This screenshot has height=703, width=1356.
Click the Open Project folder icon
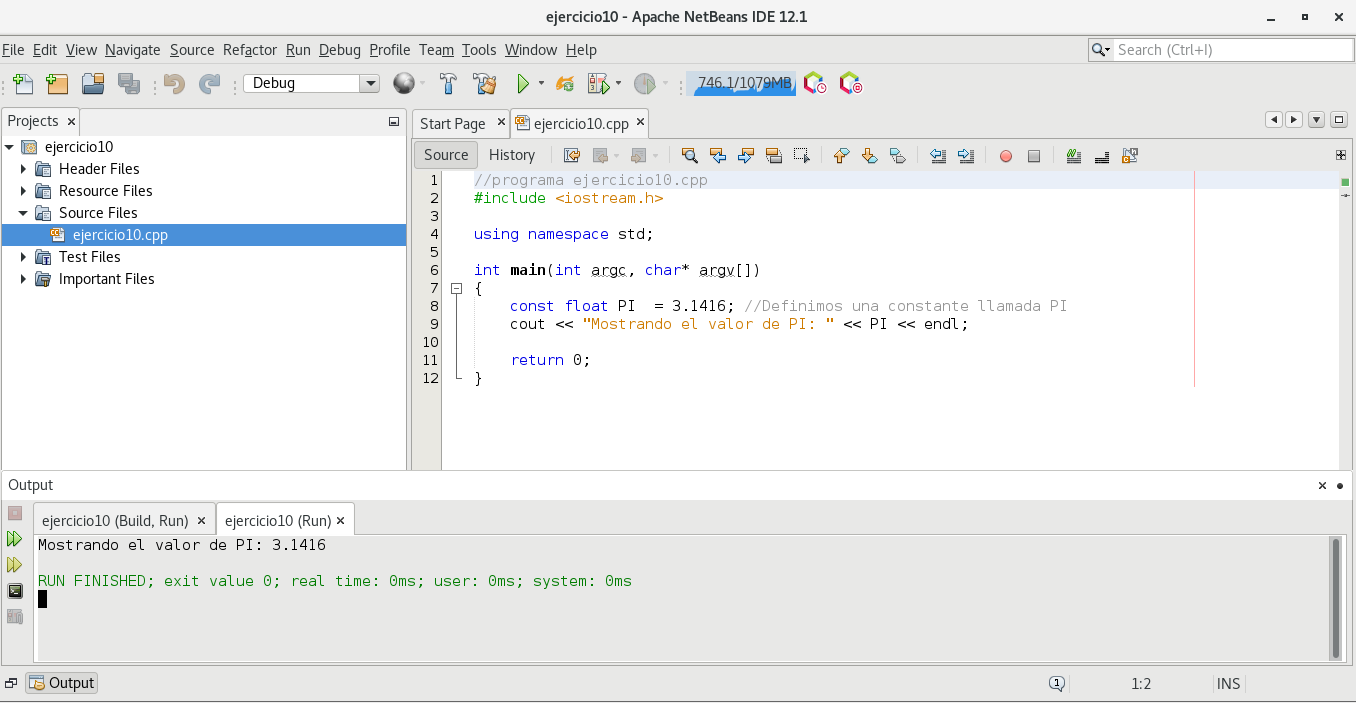pos(93,84)
